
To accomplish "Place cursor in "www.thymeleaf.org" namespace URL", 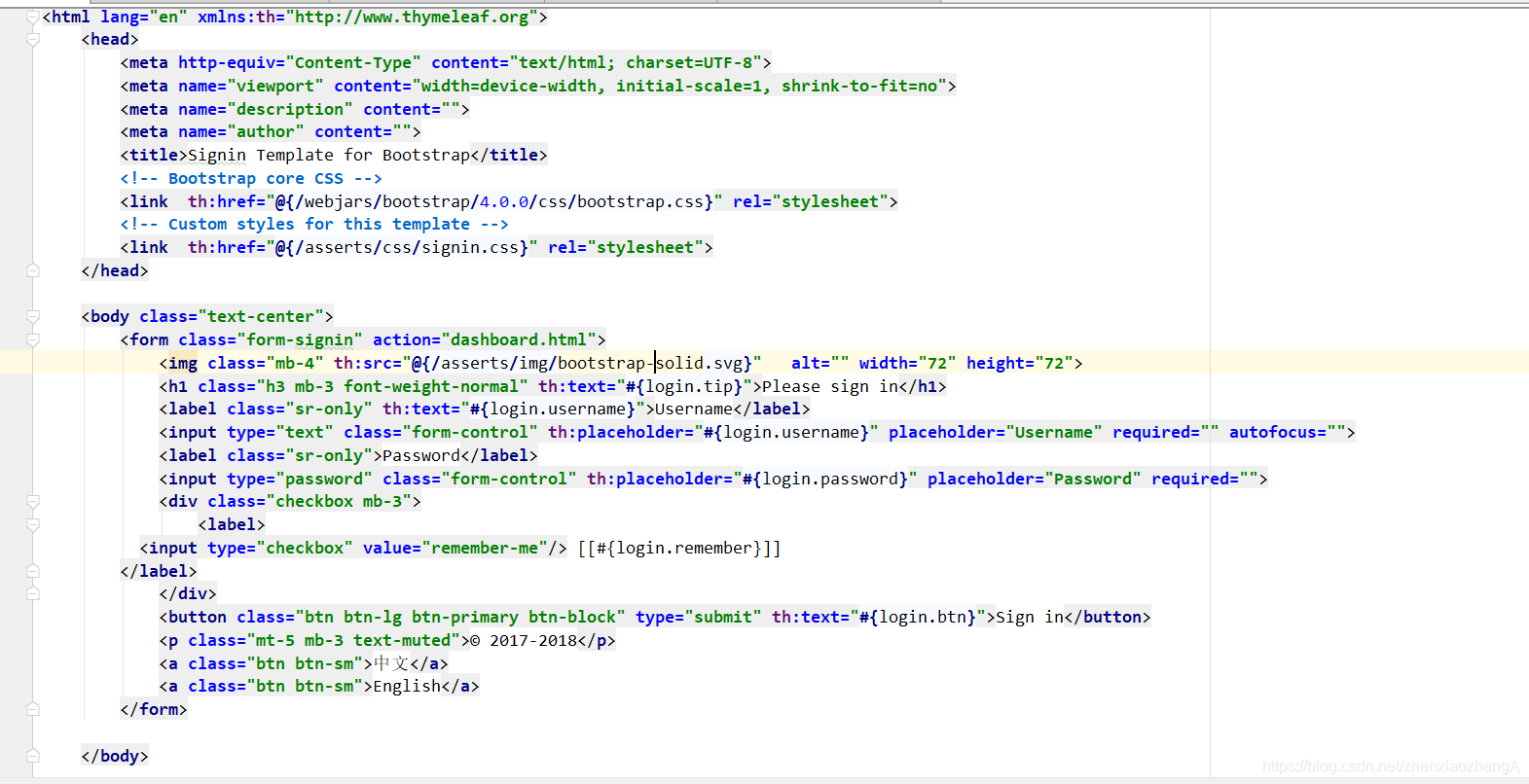I will coord(446,17).
